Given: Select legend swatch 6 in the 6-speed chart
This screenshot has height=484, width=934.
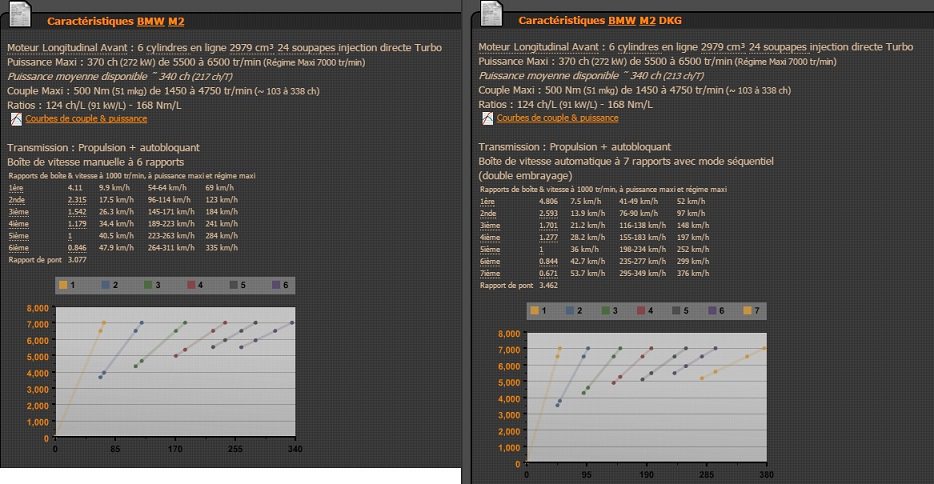Looking at the screenshot, I should [276, 285].
